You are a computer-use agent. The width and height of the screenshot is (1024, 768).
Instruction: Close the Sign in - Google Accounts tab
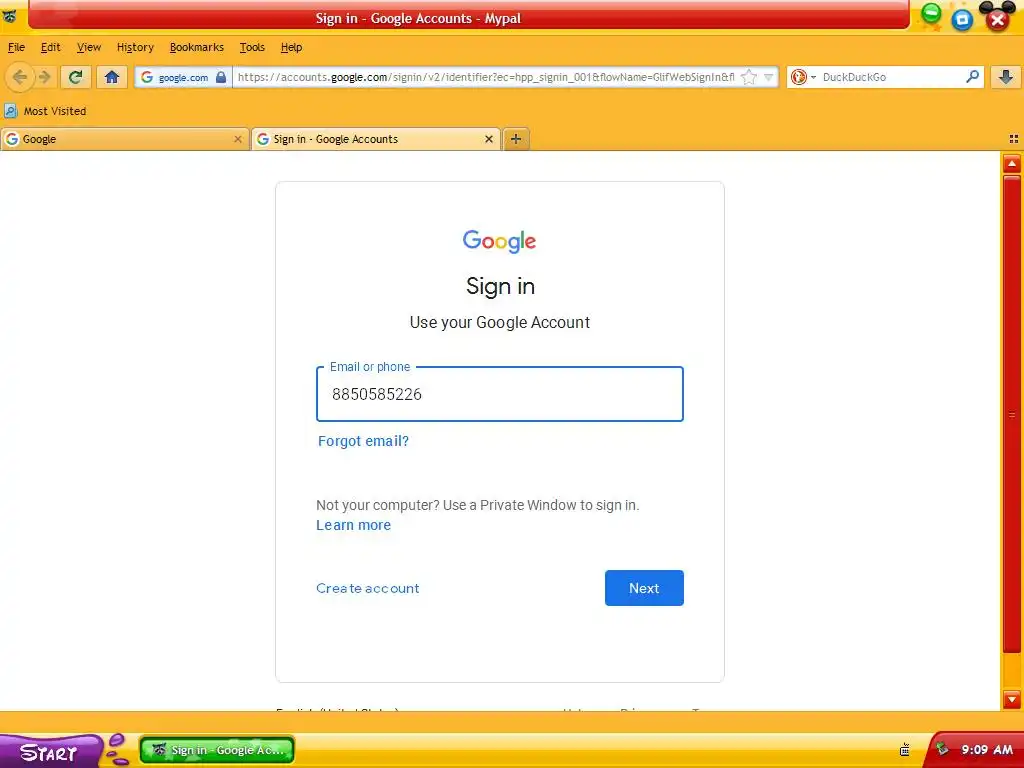(488, 139)
